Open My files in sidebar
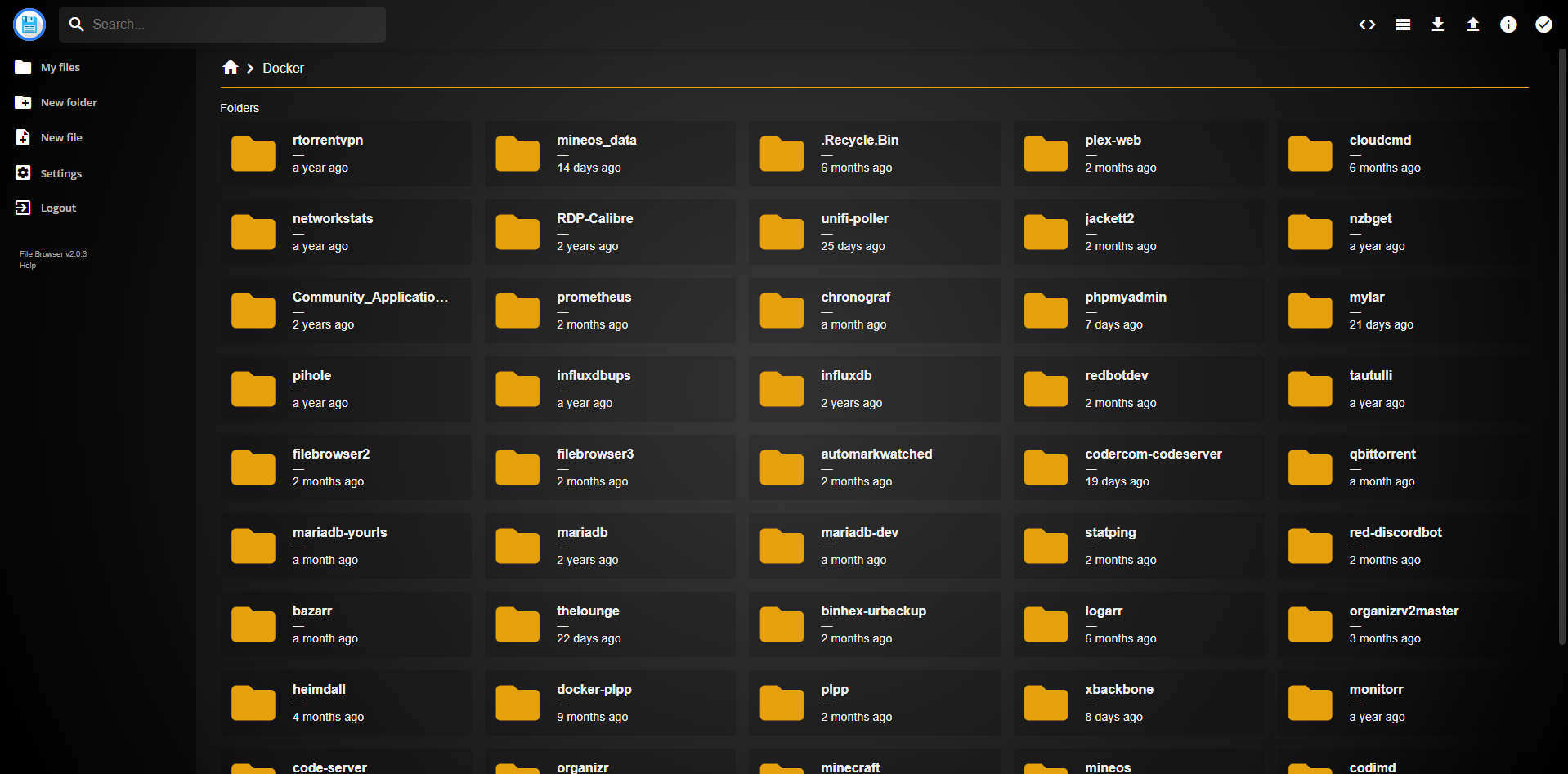This screenshot has width=1568, height=774. click(60, 68)
